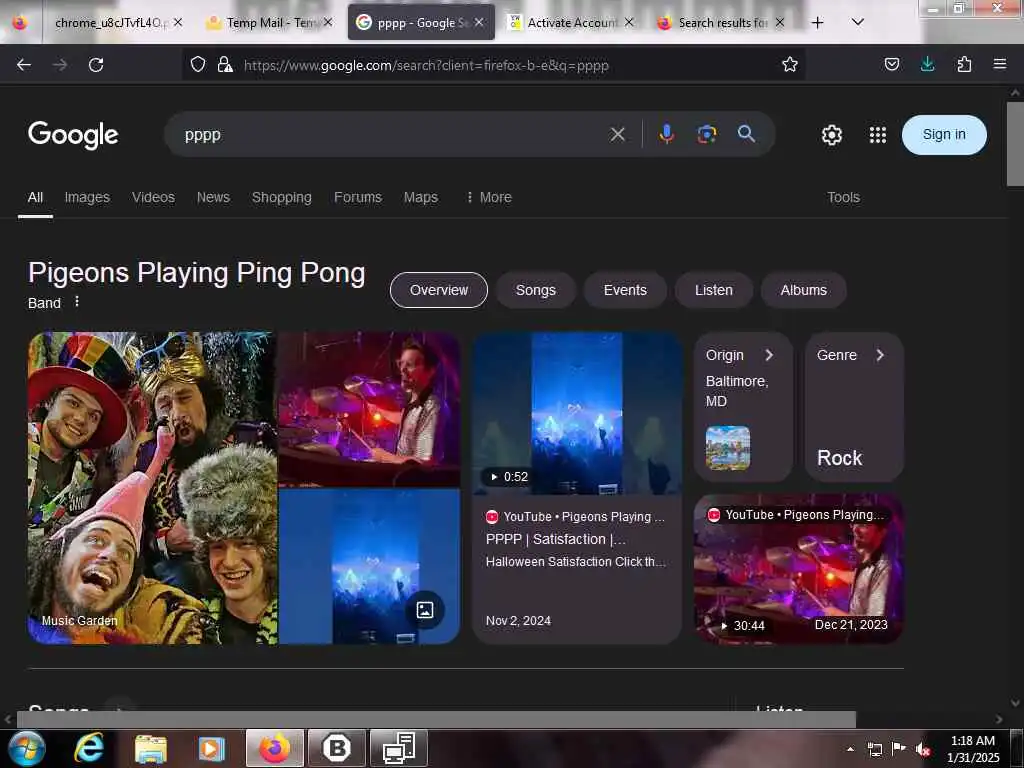Switch to the chrome_u8cJTvfL4O tab

(x=110, y=23)
